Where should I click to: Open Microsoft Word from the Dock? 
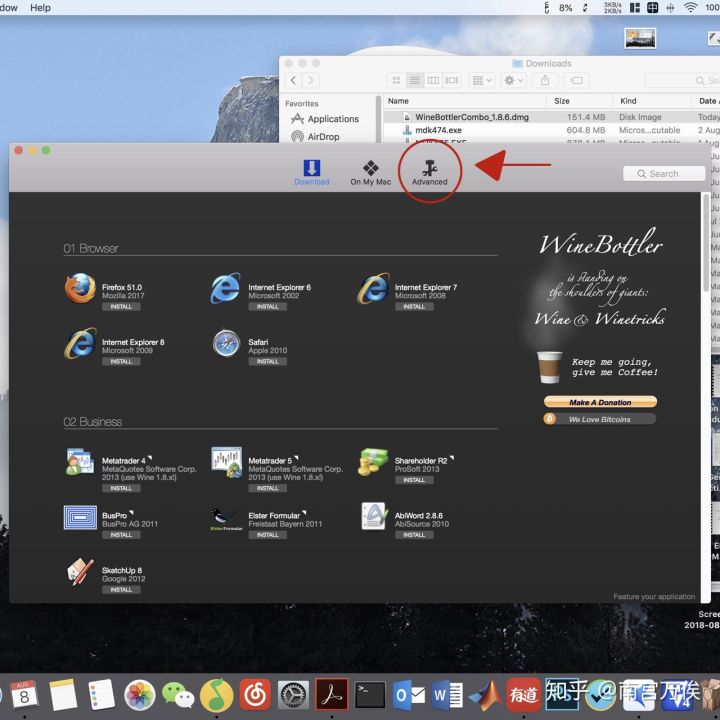(x=447, y=695)
